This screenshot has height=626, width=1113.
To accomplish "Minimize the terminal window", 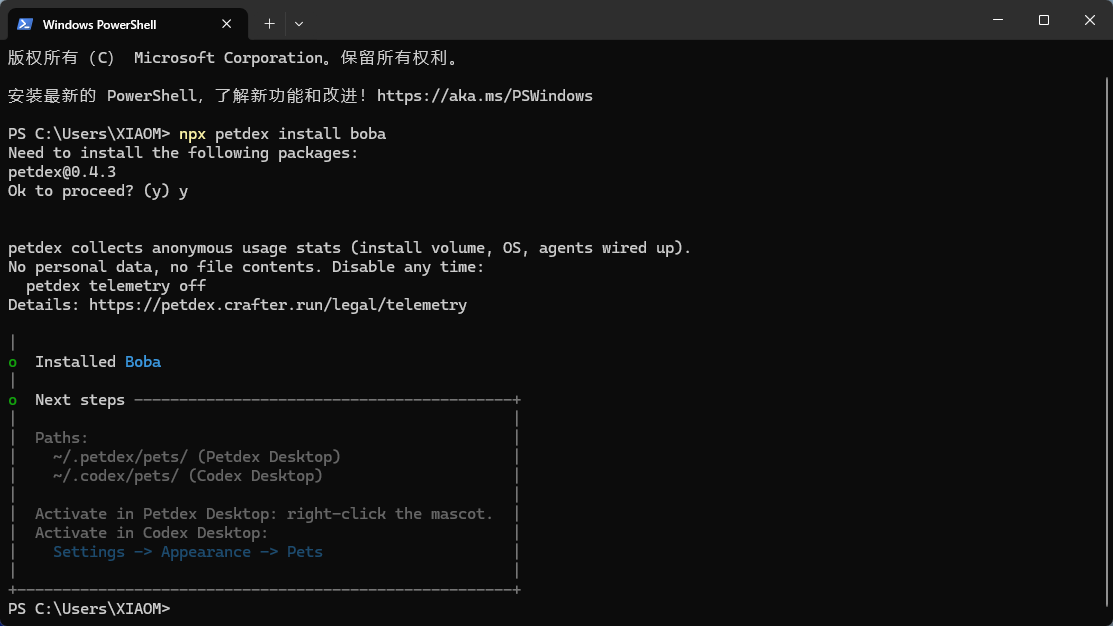I will click(x=998, y=20).
